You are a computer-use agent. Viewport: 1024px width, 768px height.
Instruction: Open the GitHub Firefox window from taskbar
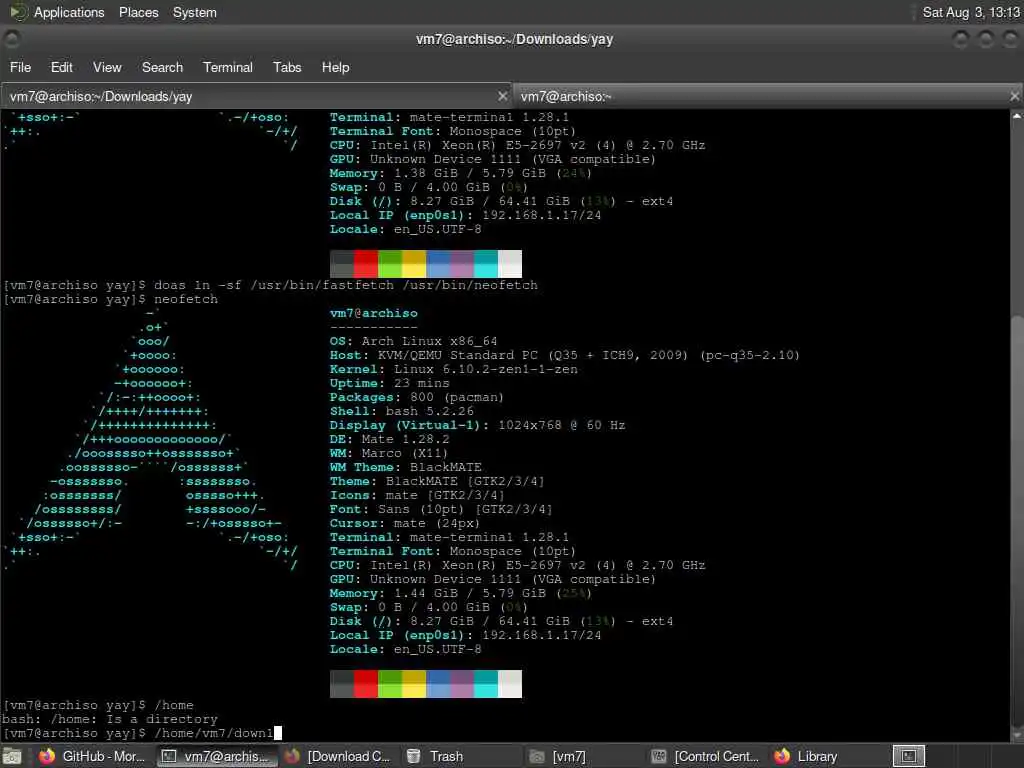[91, 756]
